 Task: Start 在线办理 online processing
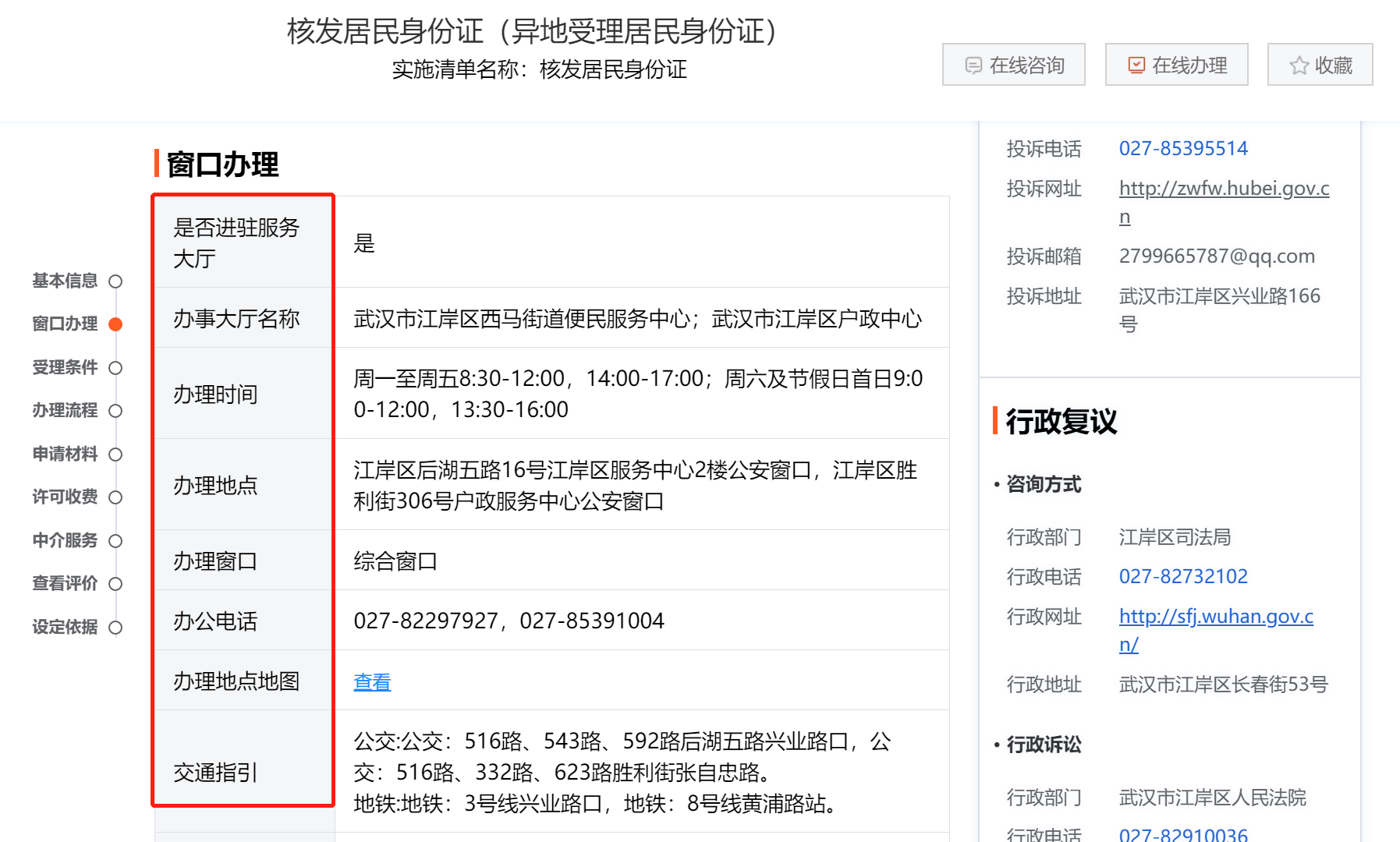[1177, 65]
